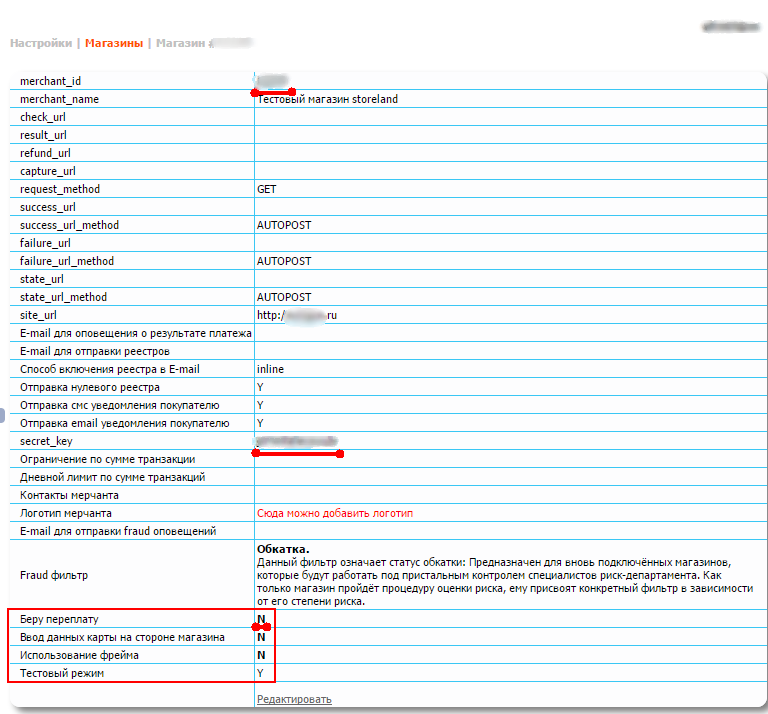Select Отправка нулевого реестра label

90,387
